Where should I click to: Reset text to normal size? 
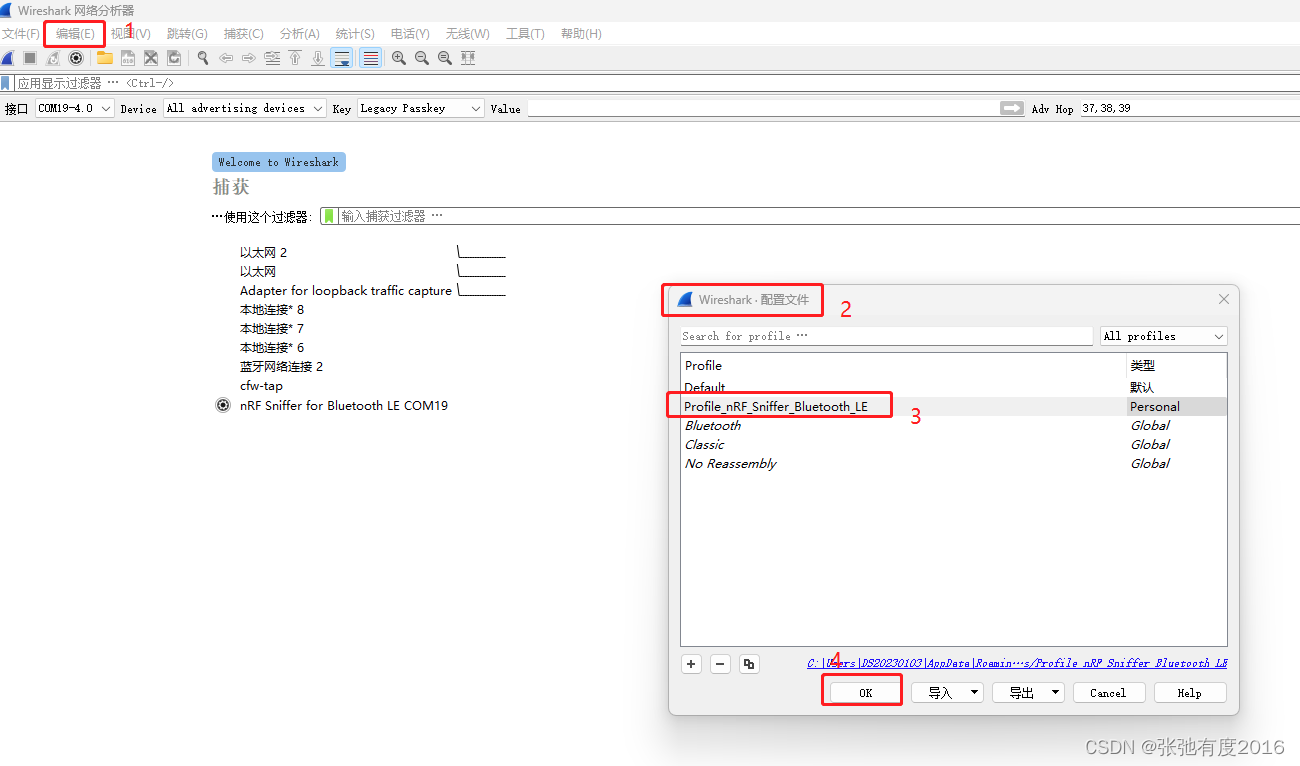pyautogui.click(x=445, y=58)
